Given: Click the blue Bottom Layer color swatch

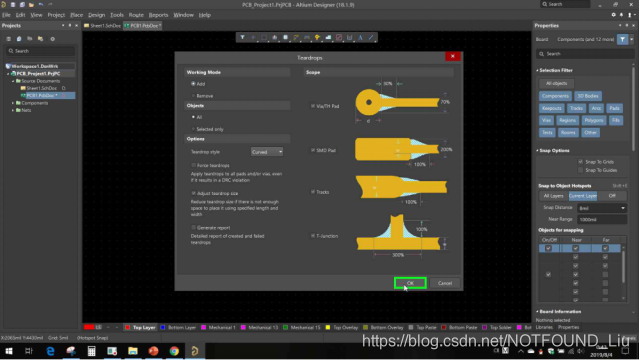Looking at the screenshot, I should 163,327.
